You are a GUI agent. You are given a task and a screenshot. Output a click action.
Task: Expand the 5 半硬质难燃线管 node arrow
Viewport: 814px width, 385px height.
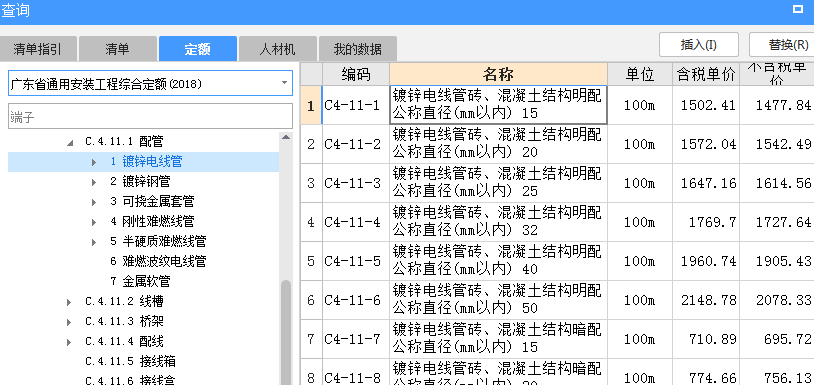94,242
